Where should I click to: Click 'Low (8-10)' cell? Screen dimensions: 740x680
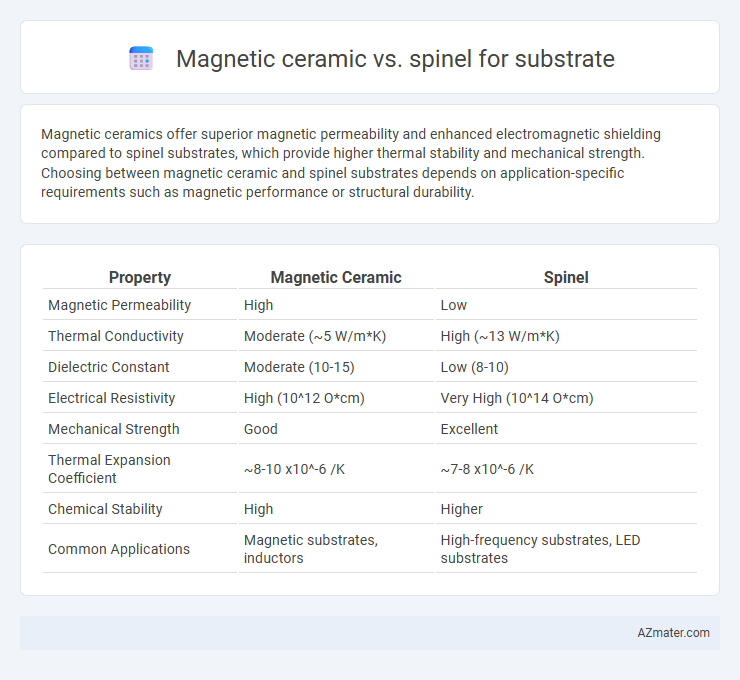[474, 367]
